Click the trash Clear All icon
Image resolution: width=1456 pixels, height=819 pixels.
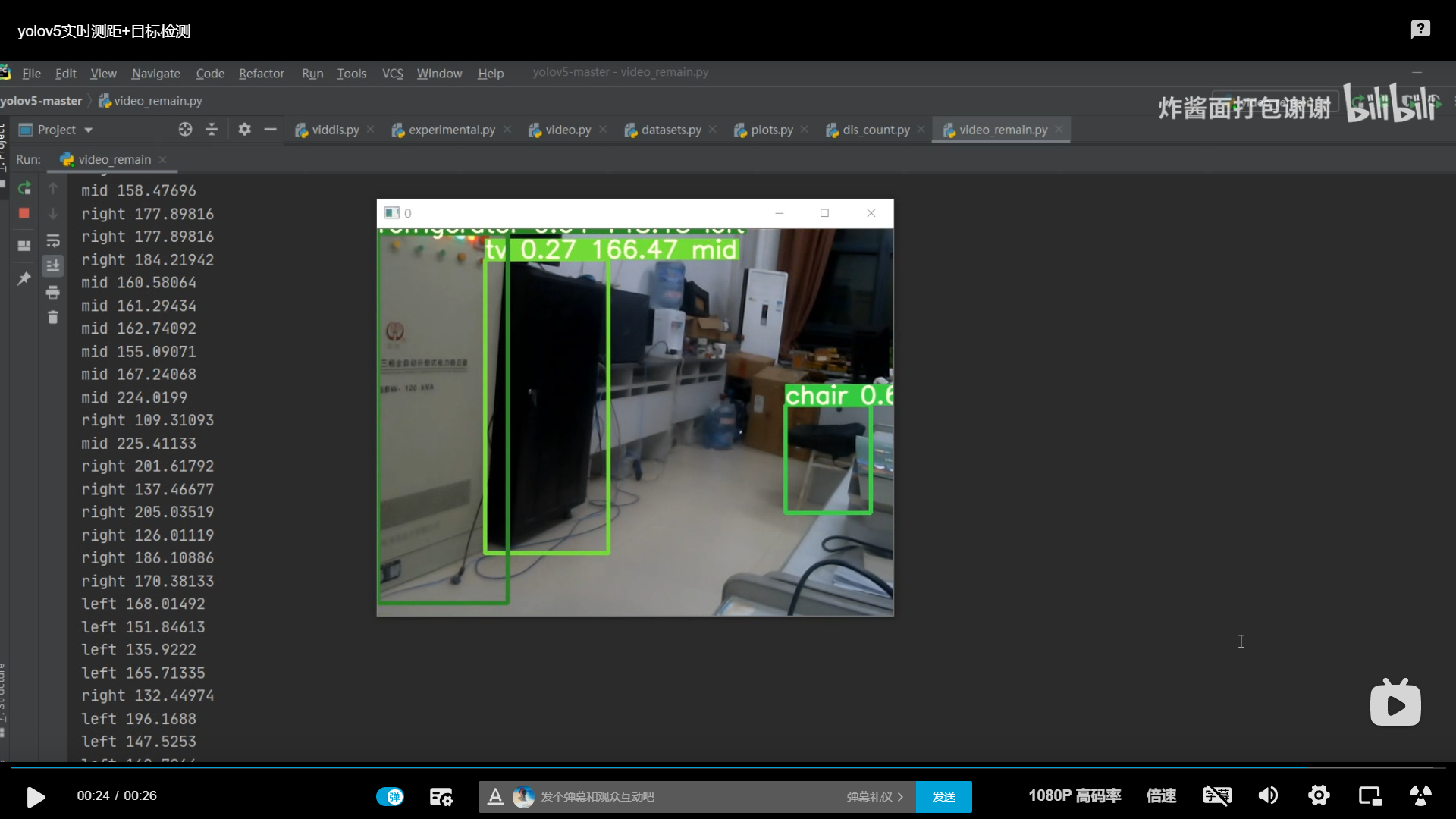coord(53,317)
